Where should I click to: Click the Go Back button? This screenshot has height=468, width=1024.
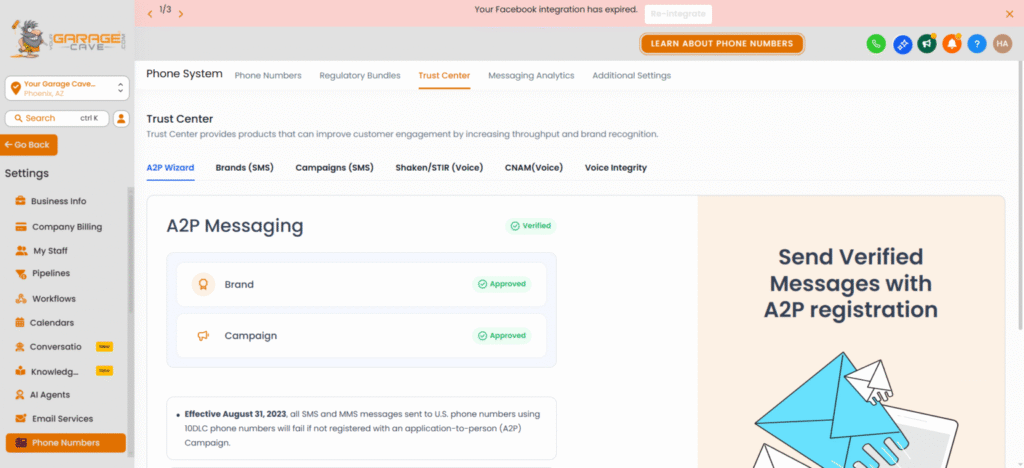click(x=29, y=145)
